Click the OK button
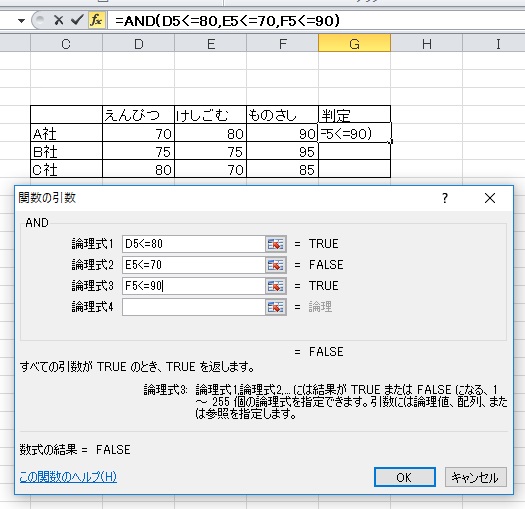The image size is (525, 509). point(405,477)
